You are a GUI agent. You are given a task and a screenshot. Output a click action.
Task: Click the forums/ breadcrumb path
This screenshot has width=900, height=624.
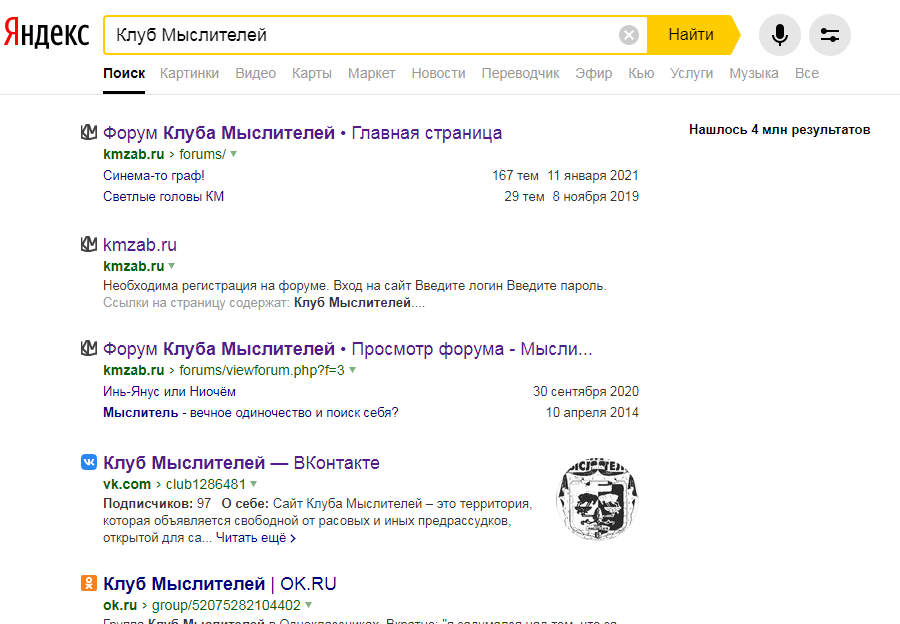(x=203, y=154)
